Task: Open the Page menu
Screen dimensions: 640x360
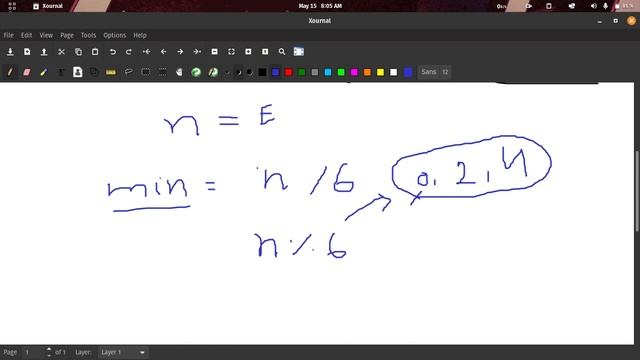Action: tap(67, 35)
